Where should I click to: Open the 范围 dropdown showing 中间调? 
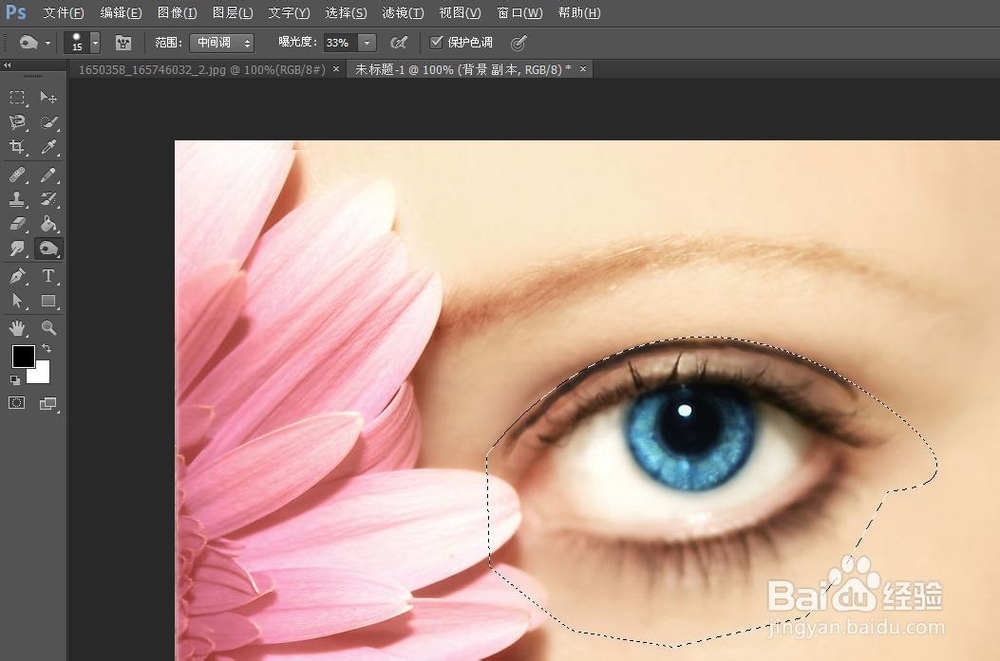coord(221,42)
